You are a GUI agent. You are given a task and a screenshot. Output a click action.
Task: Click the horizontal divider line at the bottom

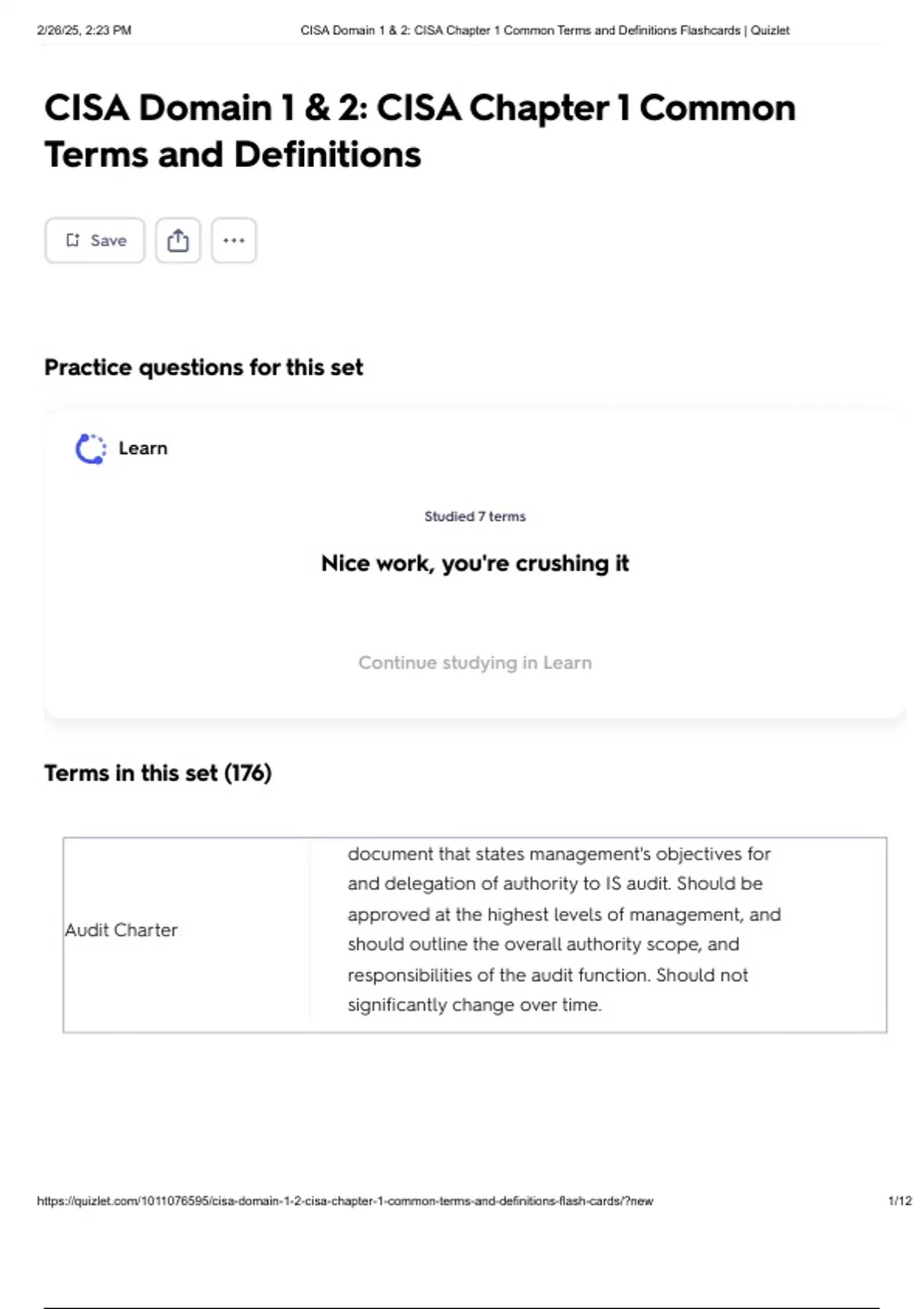(x=462, y=1307)
